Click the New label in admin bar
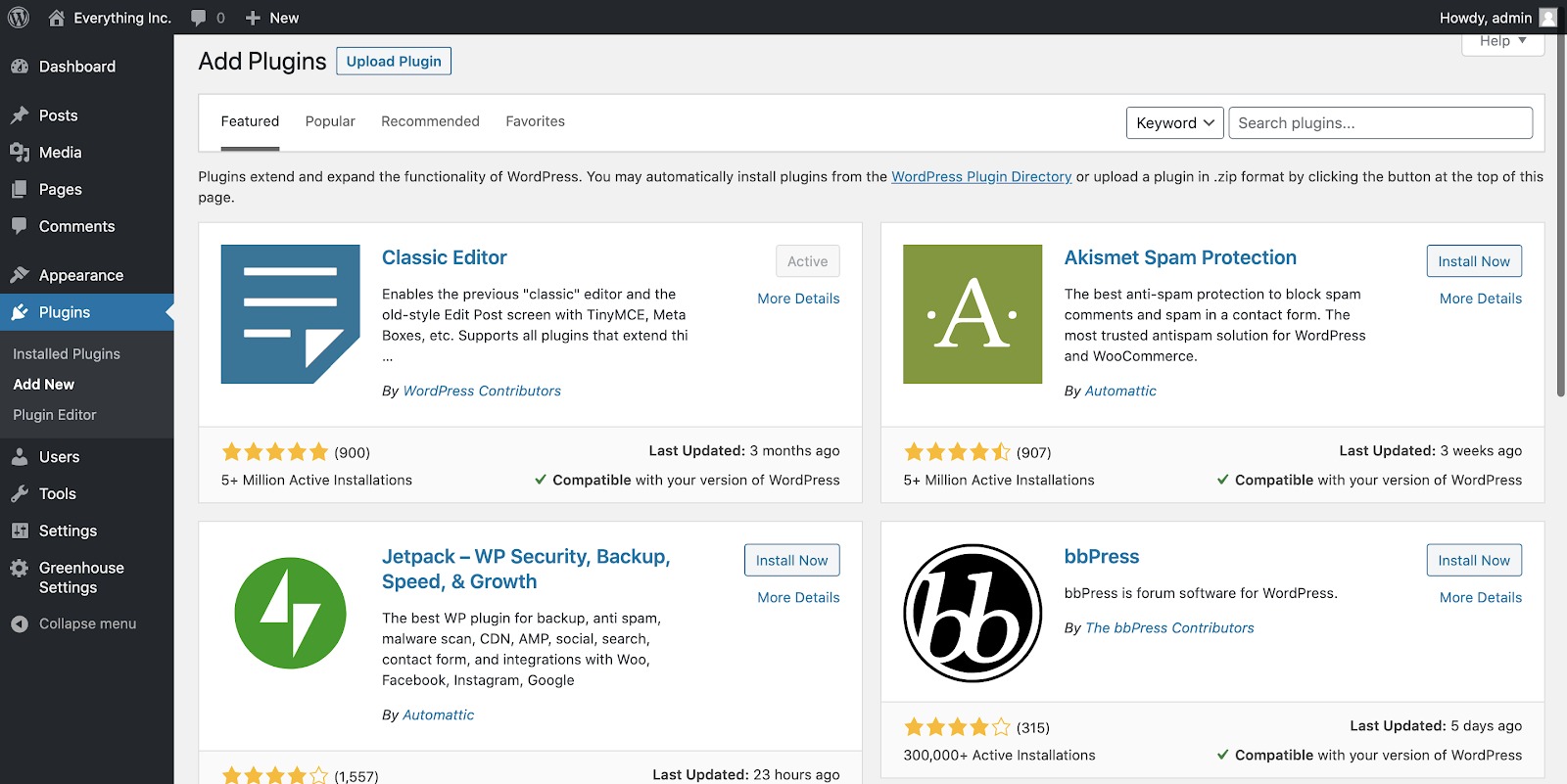Image resolution: width=1567 pixels, height=784 pixels. pos(284,18)
